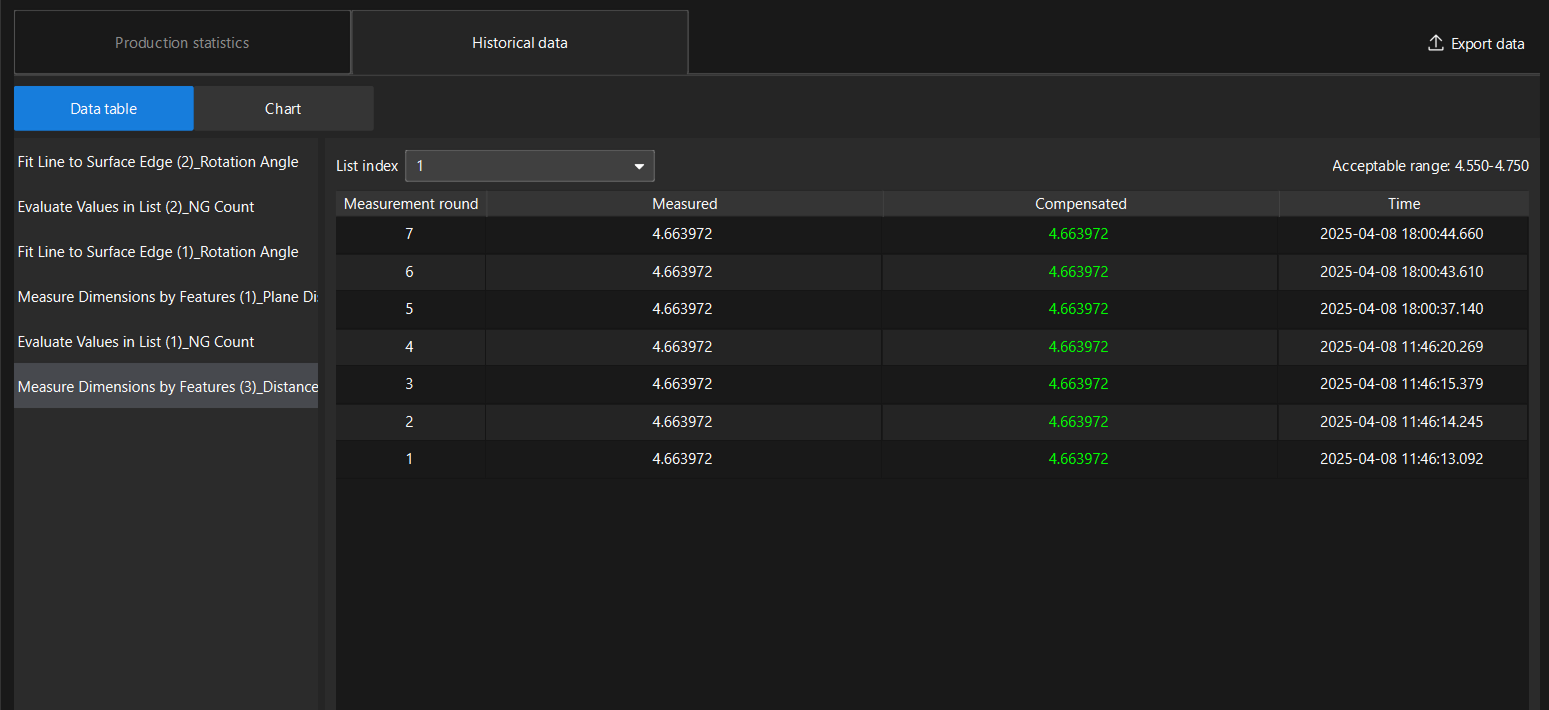Screen dimensions: 1549x710
Task: Select Fit Line to Surface Edge (2)_Rotation Angle
Action: (x=158, y=162)
